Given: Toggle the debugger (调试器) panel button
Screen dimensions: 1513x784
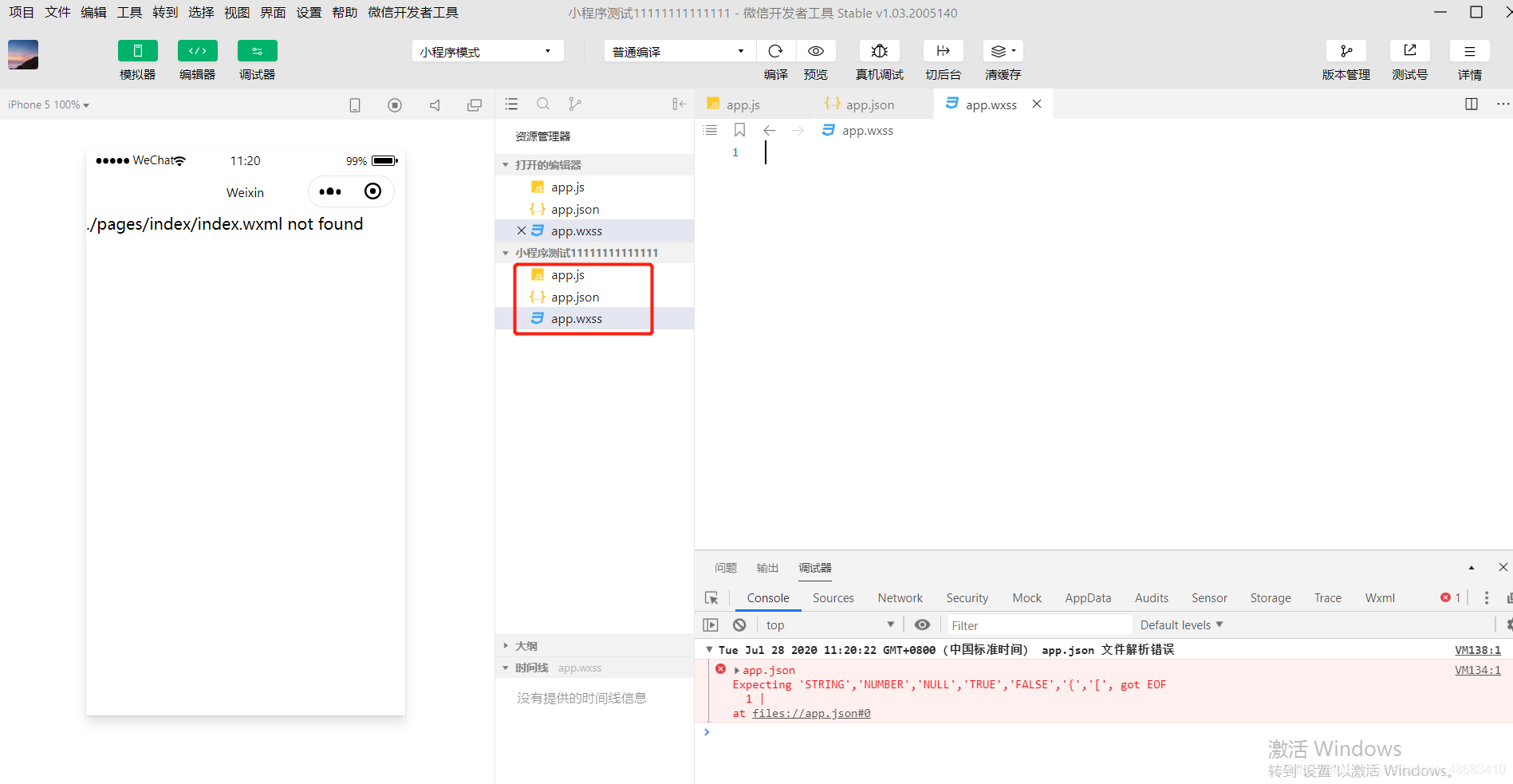Looking at the screenshot, I should tap(257, 51).
